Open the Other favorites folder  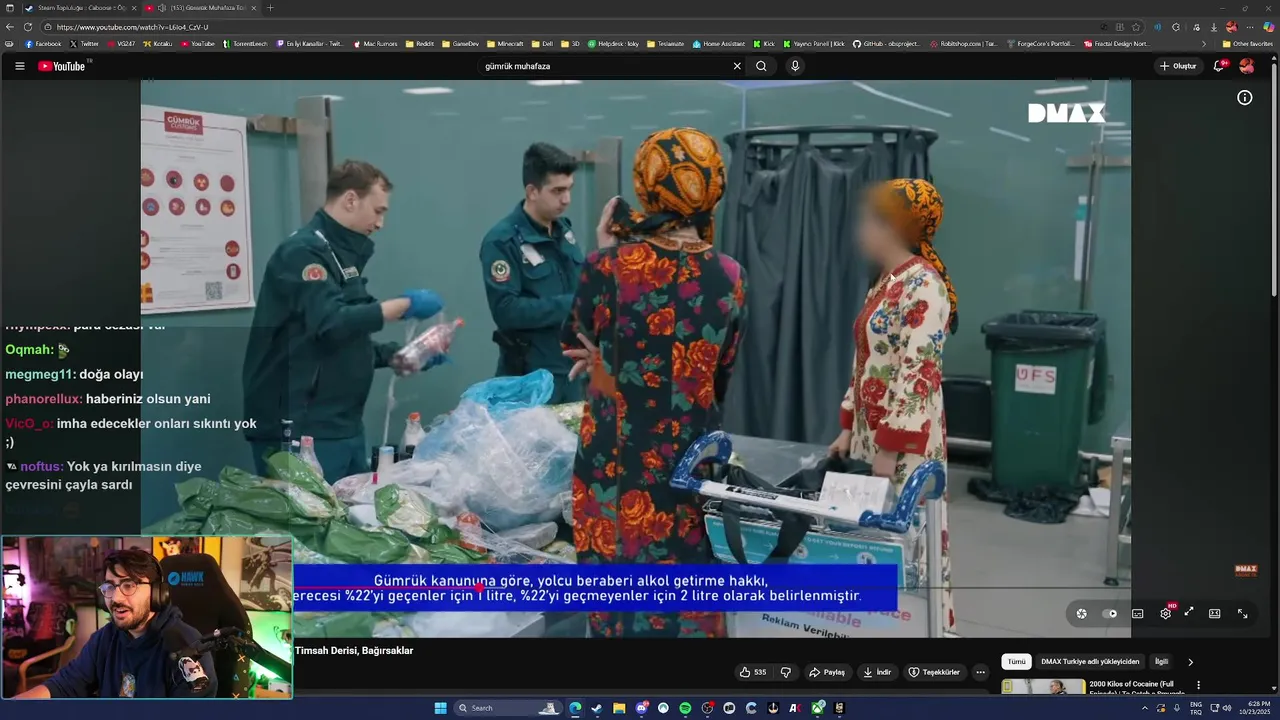(1247, 44)
